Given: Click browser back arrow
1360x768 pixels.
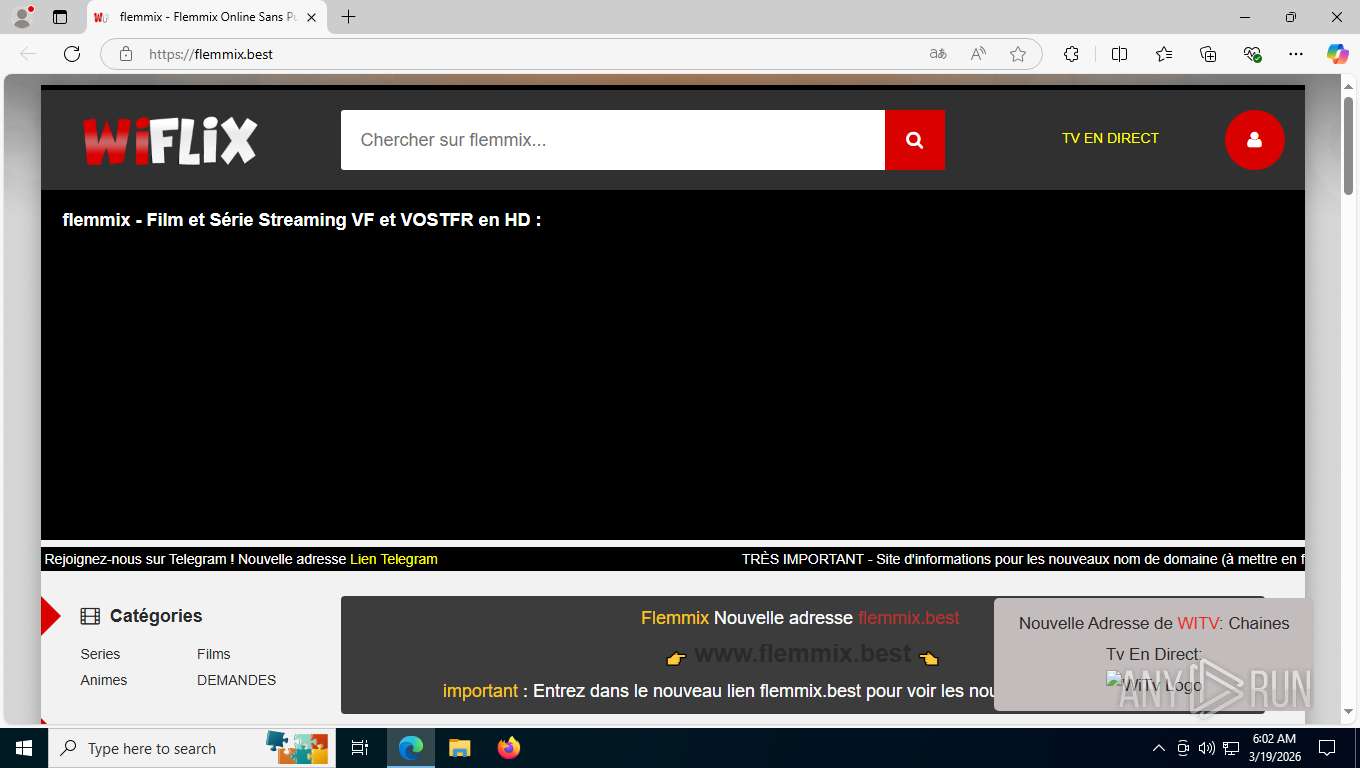Looking at the screenshot, I should [28, 54].
